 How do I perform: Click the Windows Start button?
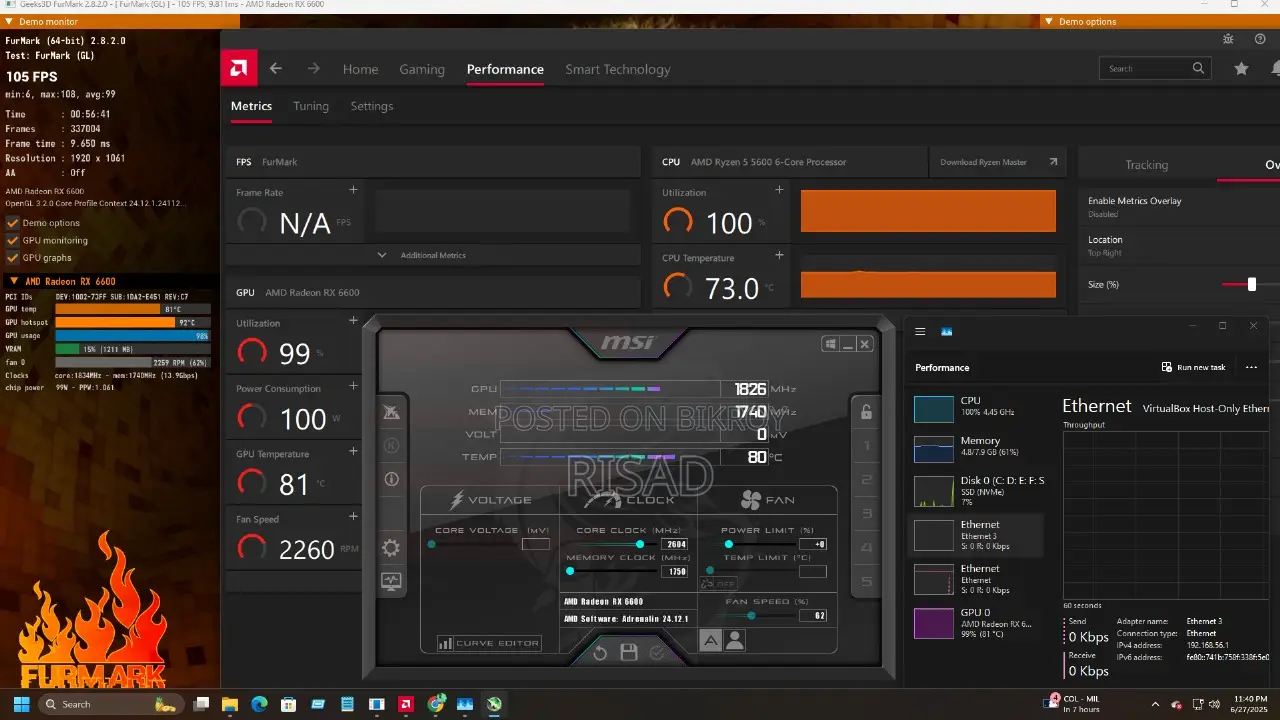click(x=21, y=704)
